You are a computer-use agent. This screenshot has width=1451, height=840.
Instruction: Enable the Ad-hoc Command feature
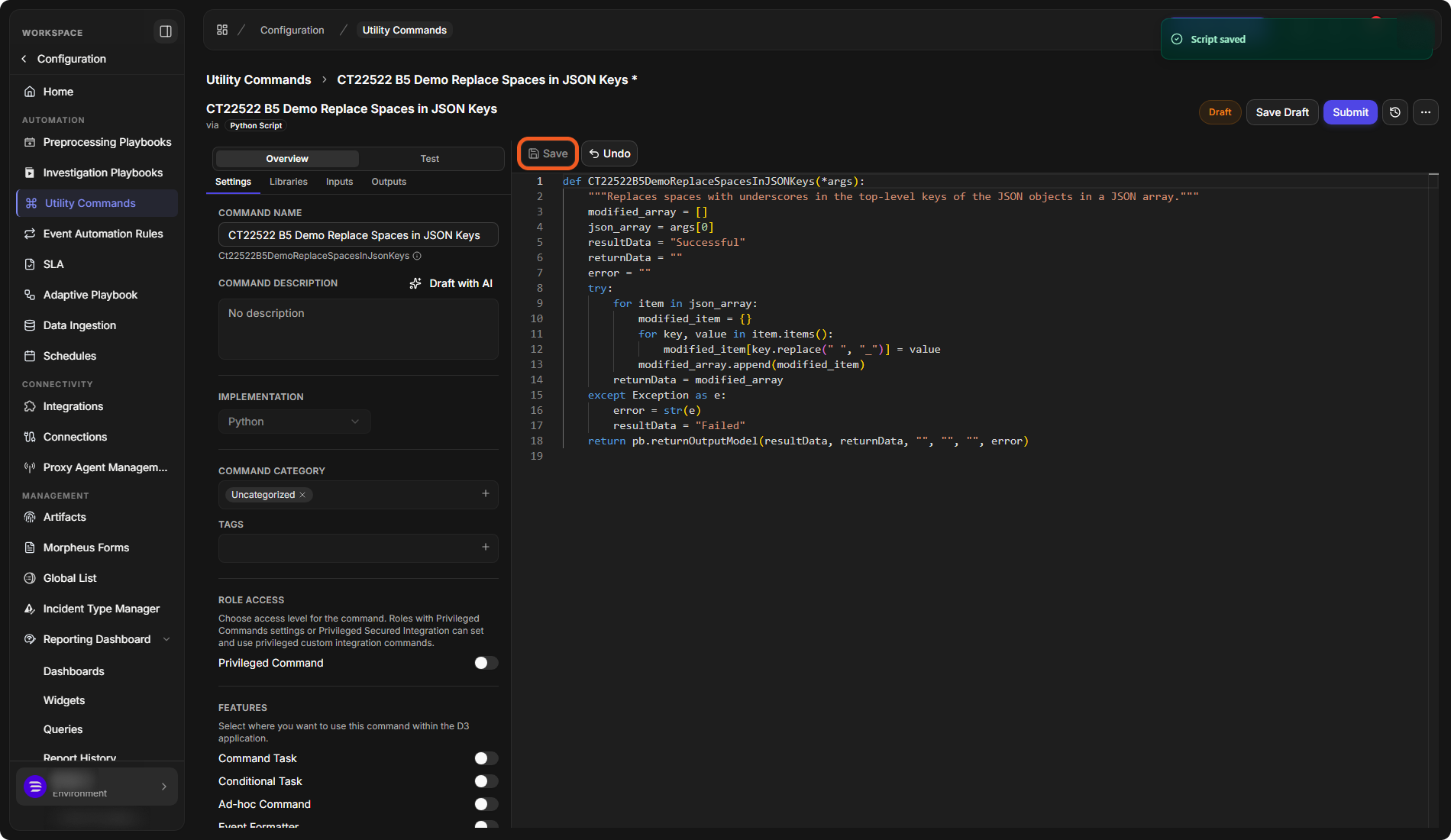(x=486, y=804)
